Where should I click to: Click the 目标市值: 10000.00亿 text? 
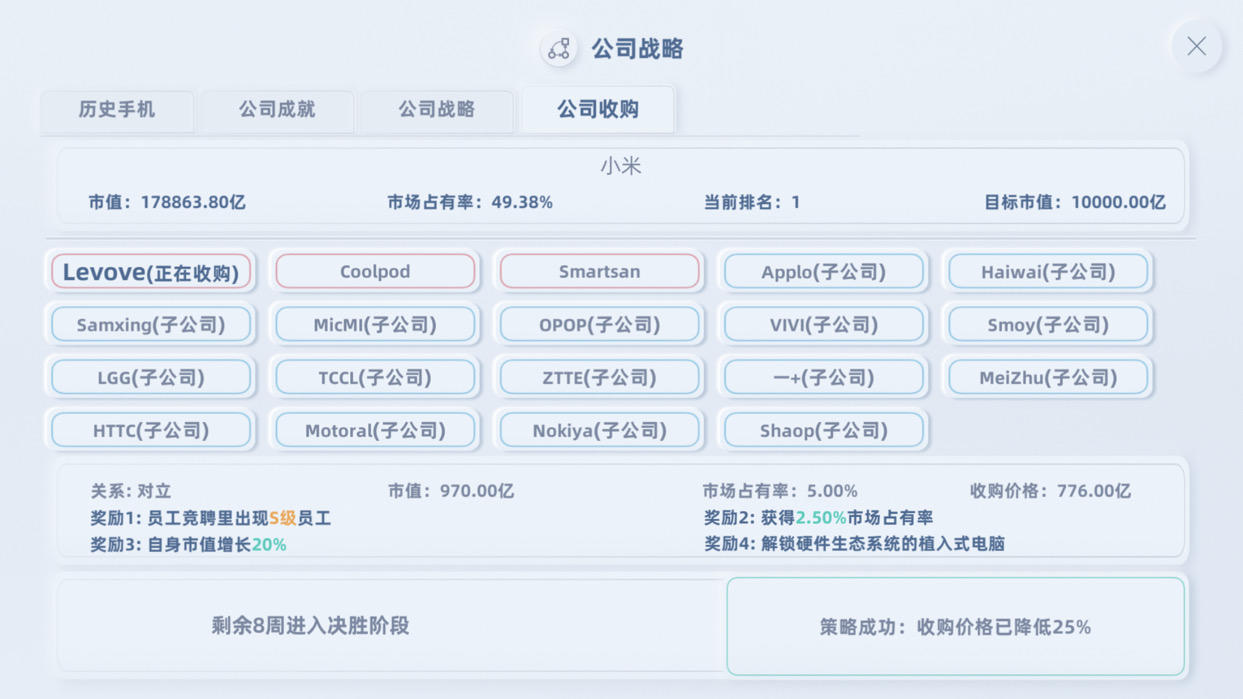click(x=1075, y=202)
